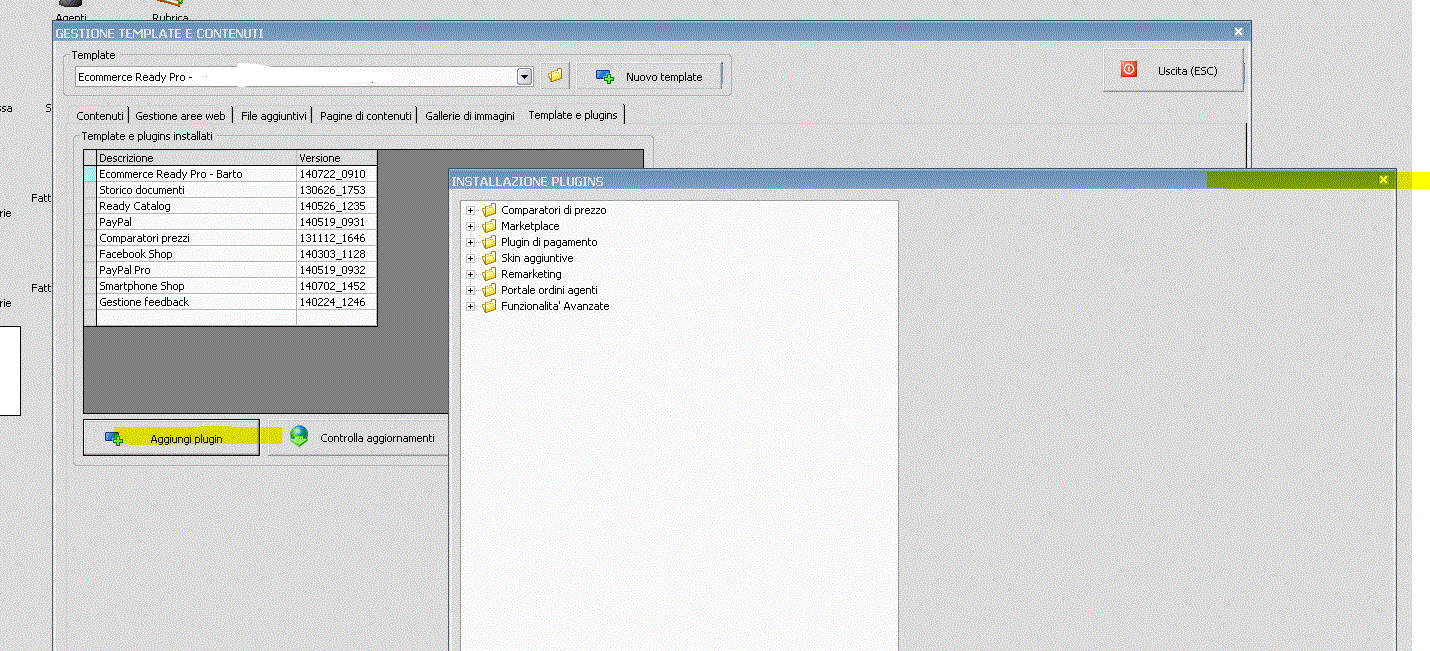
Task: Expand the Remarketing tree node
Action: click(x=471, y=274)
